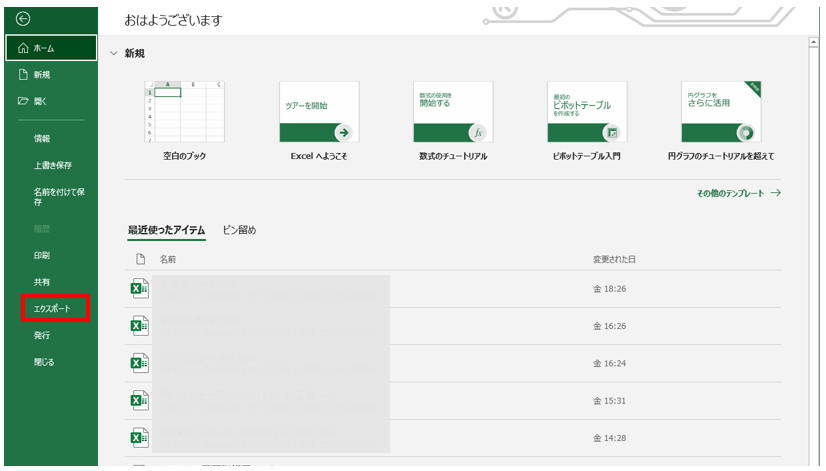This screenshot has height=471, width=826.
Task: Select 新規 in the sidebar
Action: click(x=41, y=75)
